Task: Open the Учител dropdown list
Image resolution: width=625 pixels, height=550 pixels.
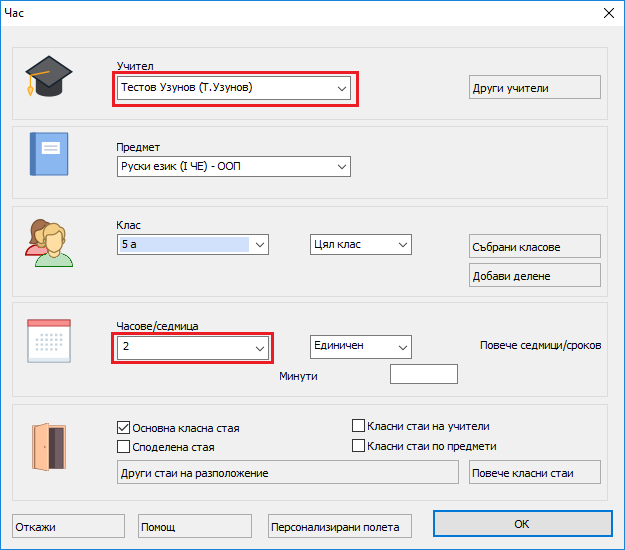Action: coord(341,88)
